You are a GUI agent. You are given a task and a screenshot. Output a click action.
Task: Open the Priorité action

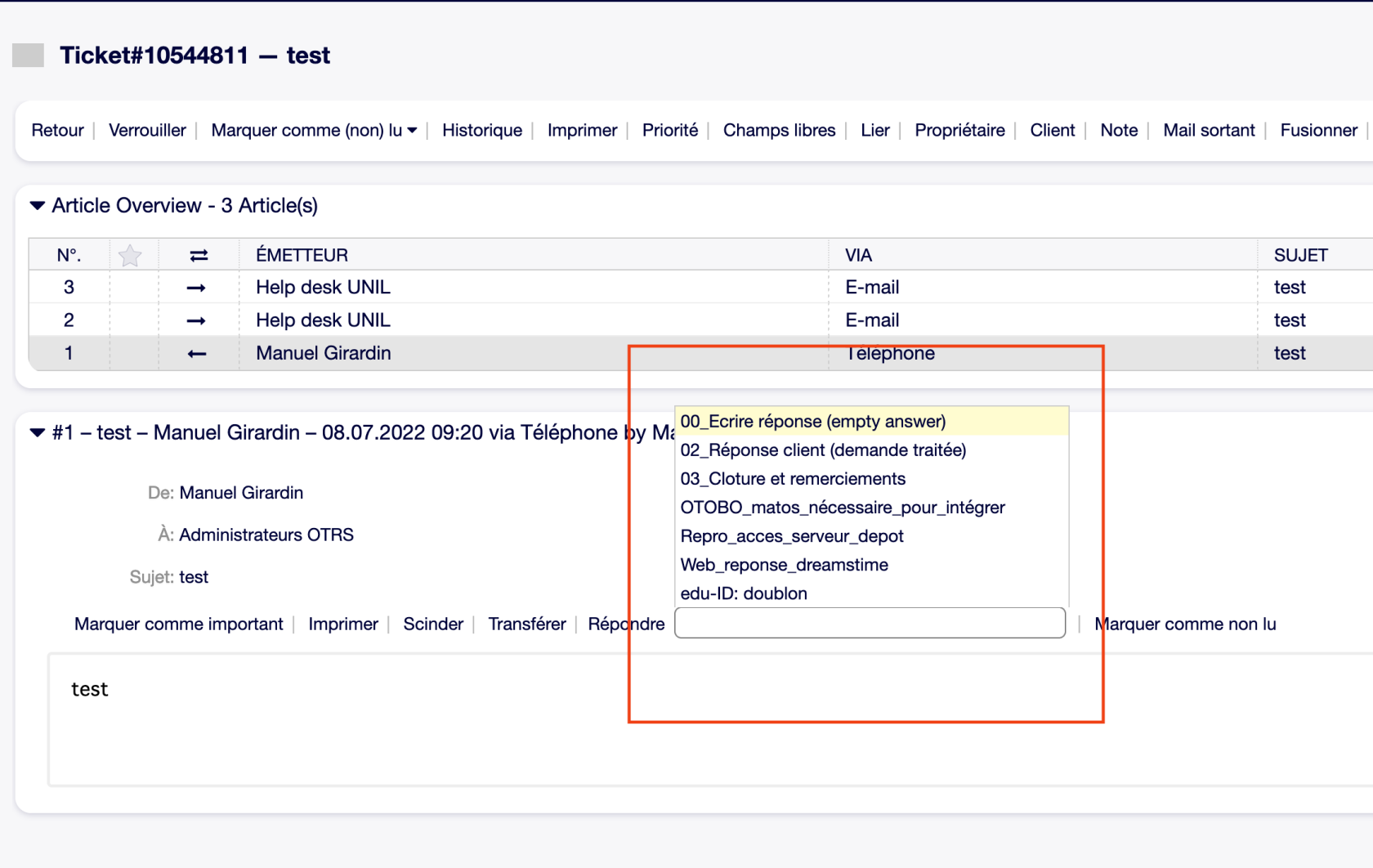click(x=669, y=131)
